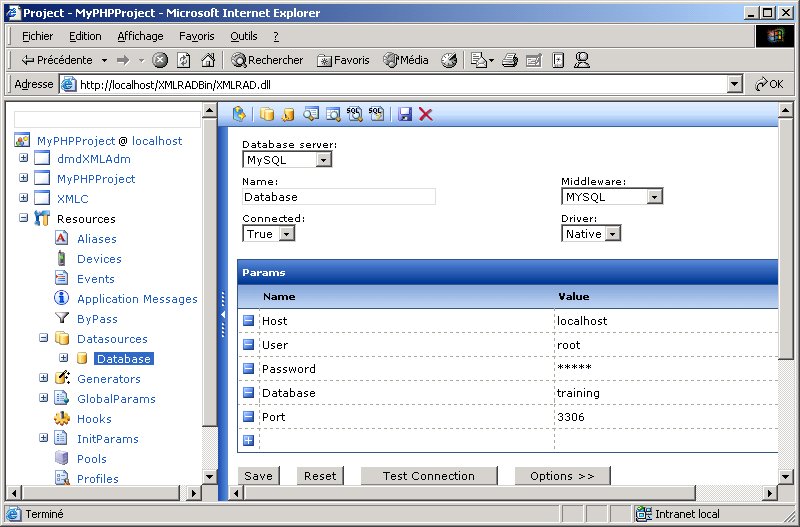The image size is (800, 527).
Task: Click the red X delete icon
Action: tap(426, 114)
